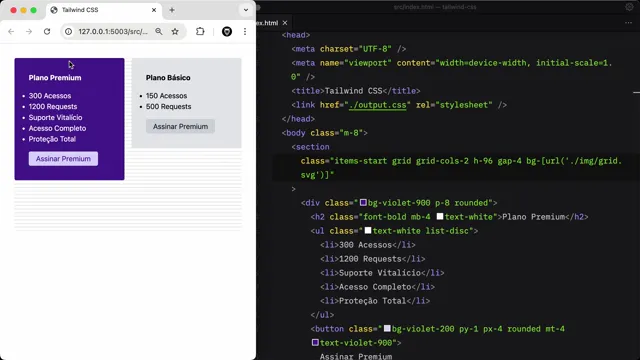Open a new browser tab
The height and width of the screenshot is (360, 640).
(172, 10)
